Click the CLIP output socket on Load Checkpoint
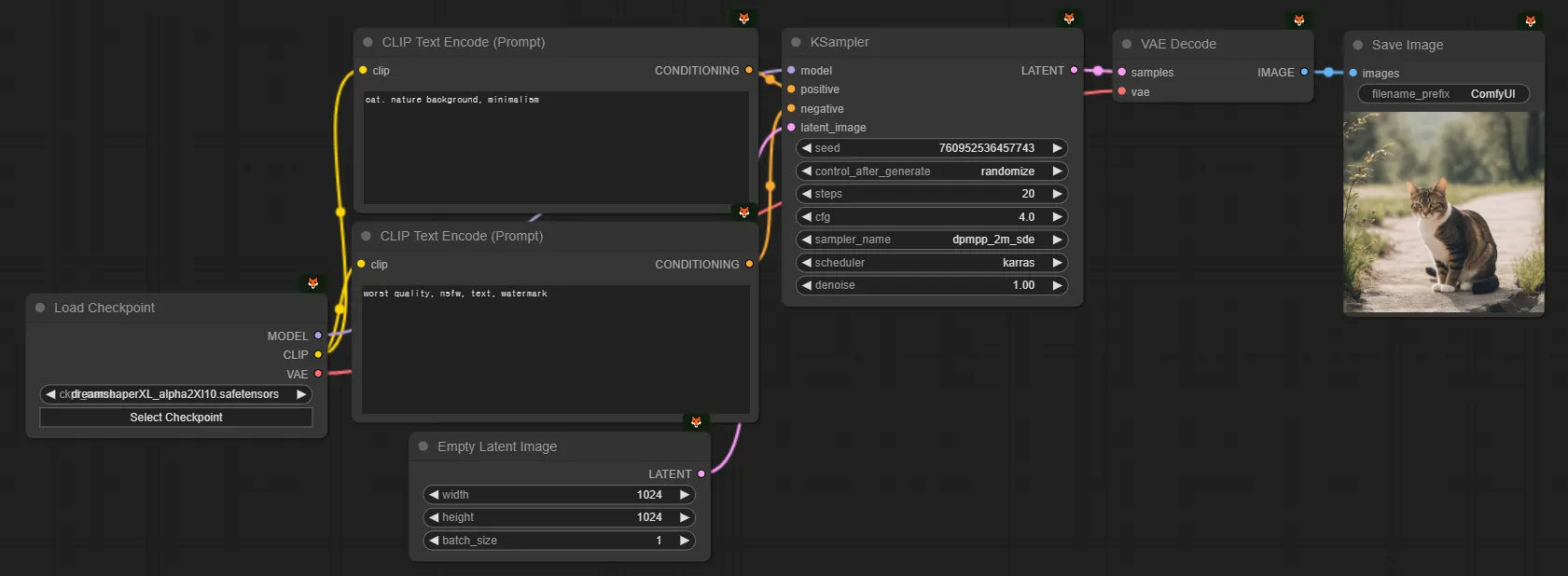The height and width of the screenshot is (576, 1568). click(318, 354)
